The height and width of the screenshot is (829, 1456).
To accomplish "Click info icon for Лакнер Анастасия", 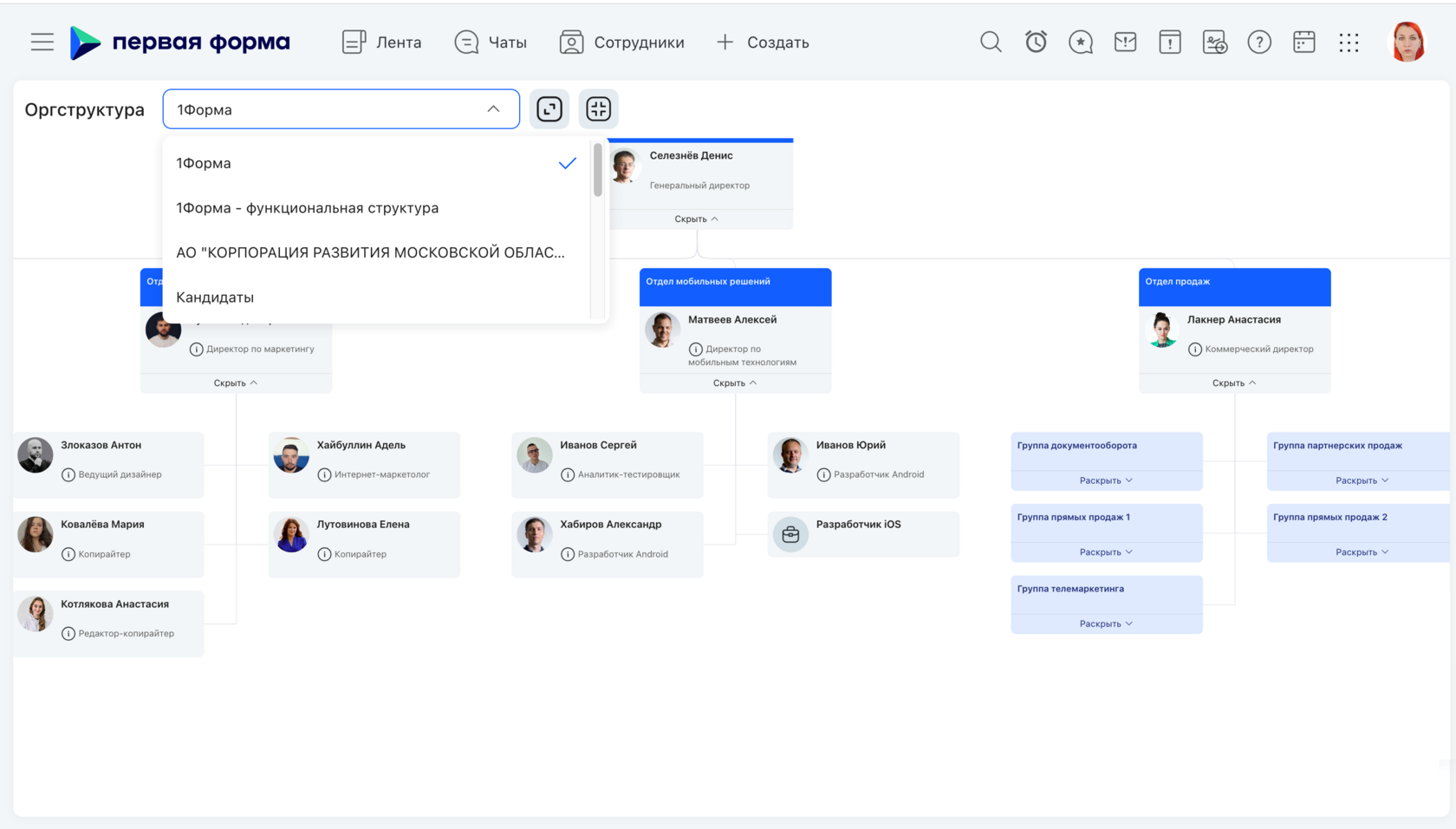I will [1195, 349].
